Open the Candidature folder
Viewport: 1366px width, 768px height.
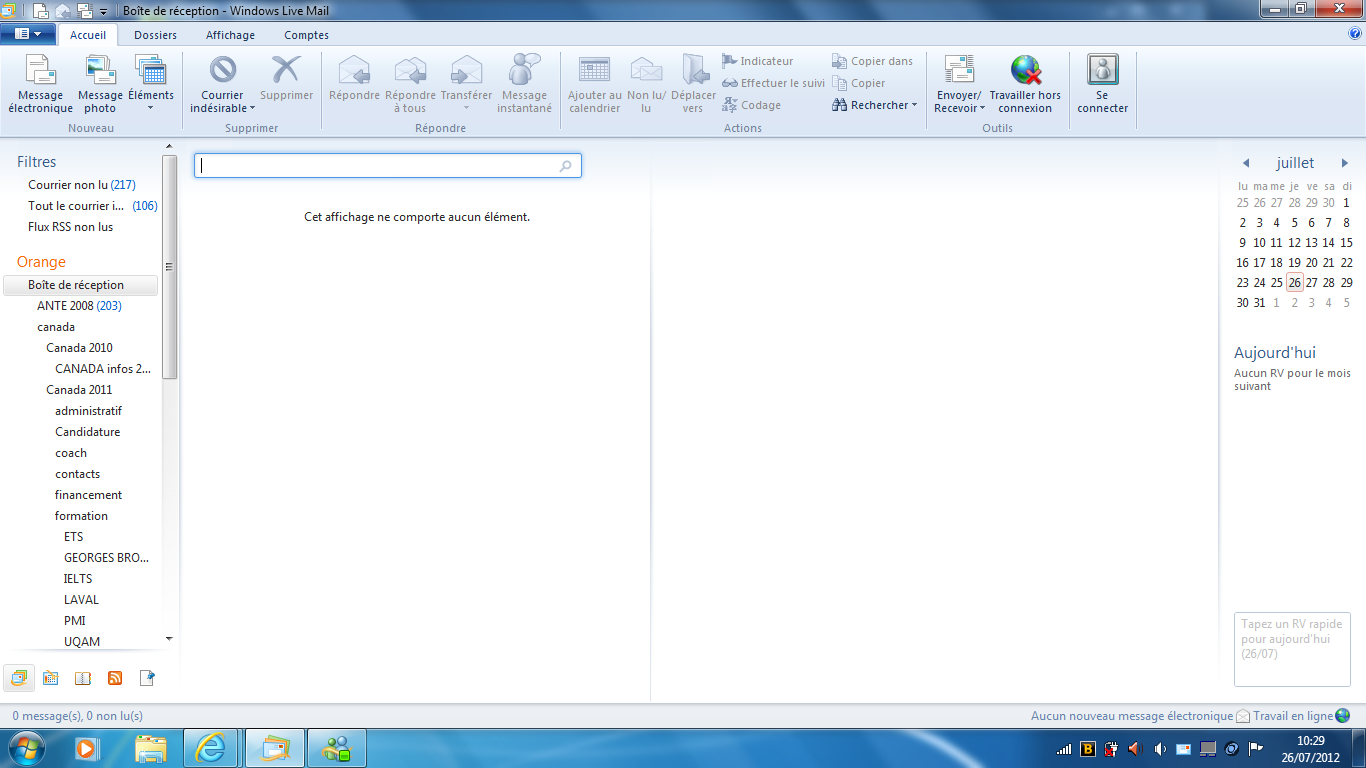[x=88, y=432]
